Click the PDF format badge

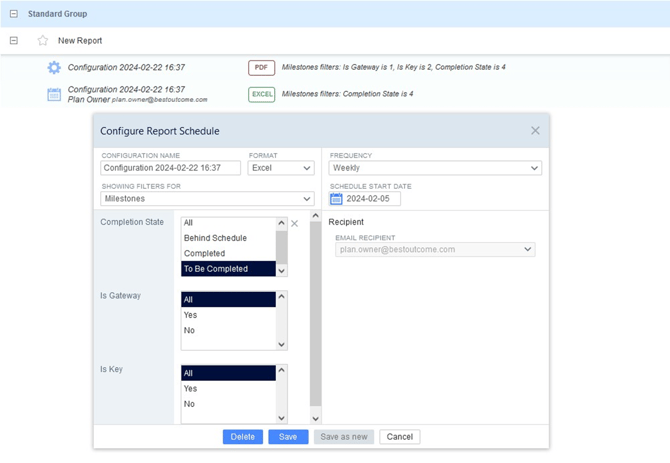(x=261, y=67)
